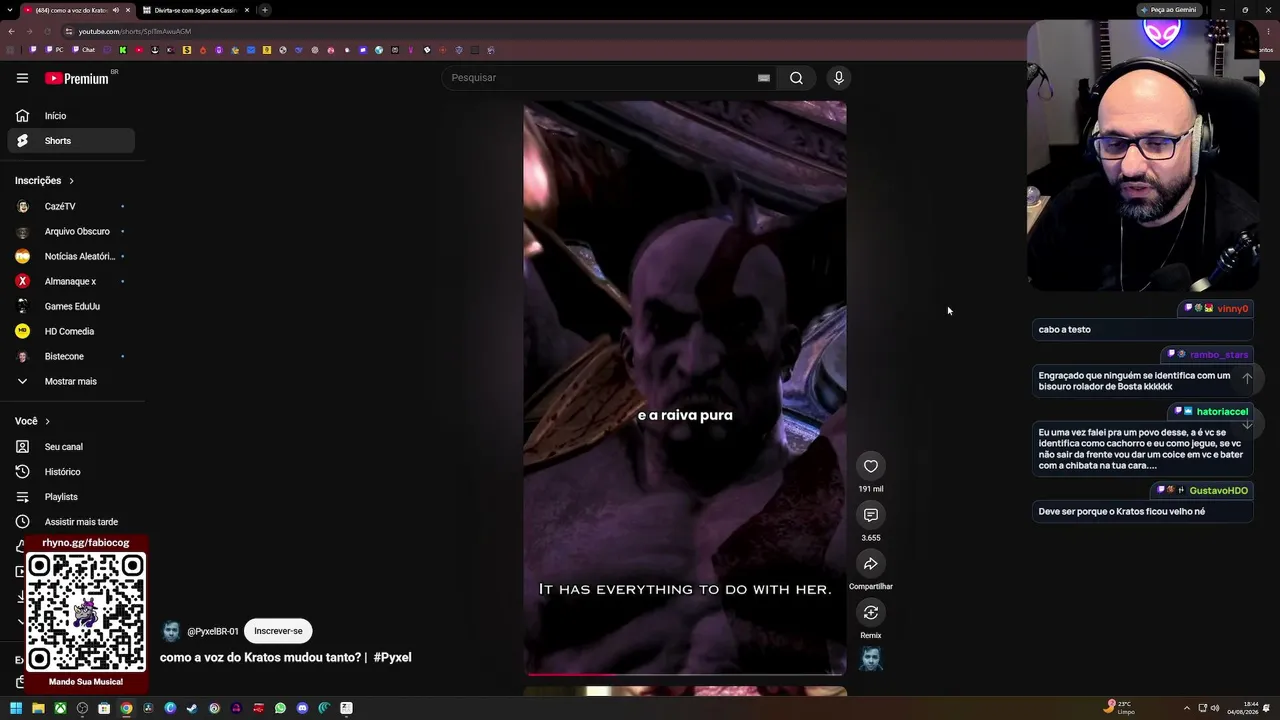
Task: Open comments on the short
Action: tap(871, 515)
